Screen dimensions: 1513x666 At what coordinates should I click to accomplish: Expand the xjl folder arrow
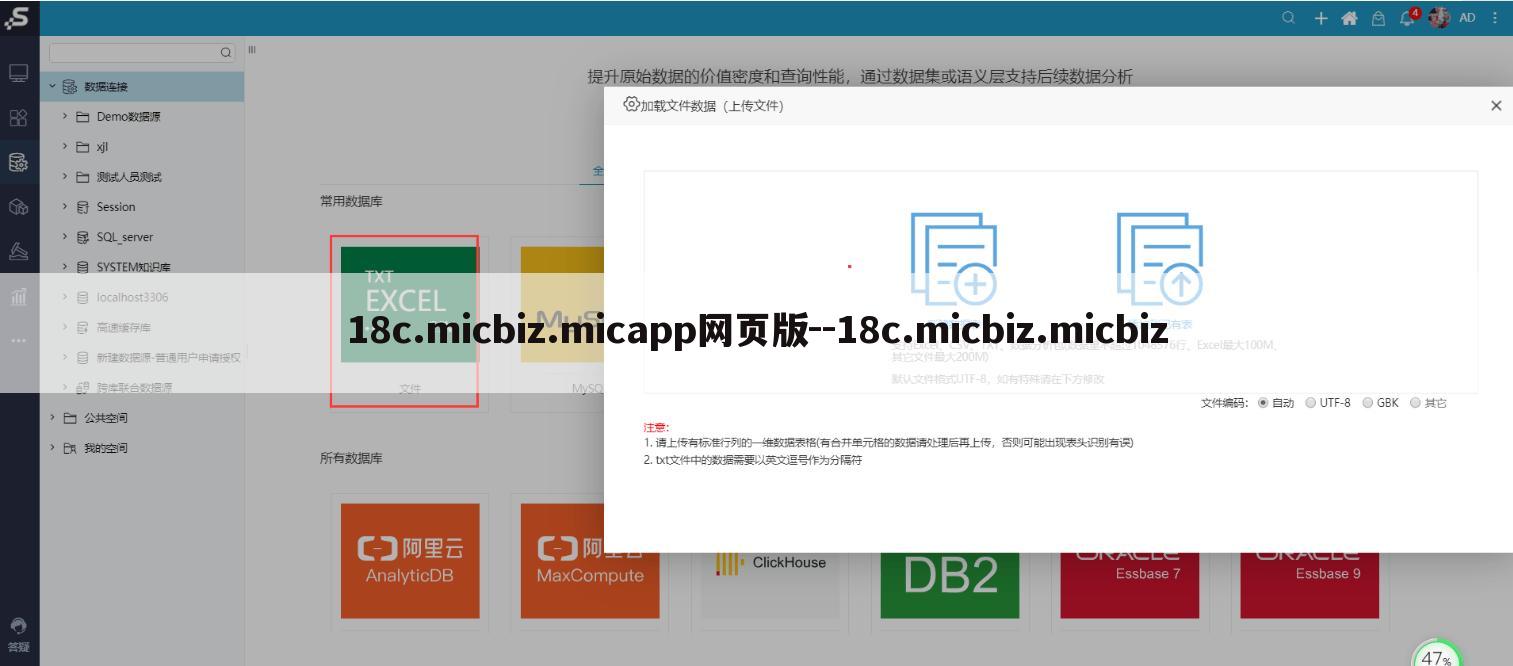(65, 147)
